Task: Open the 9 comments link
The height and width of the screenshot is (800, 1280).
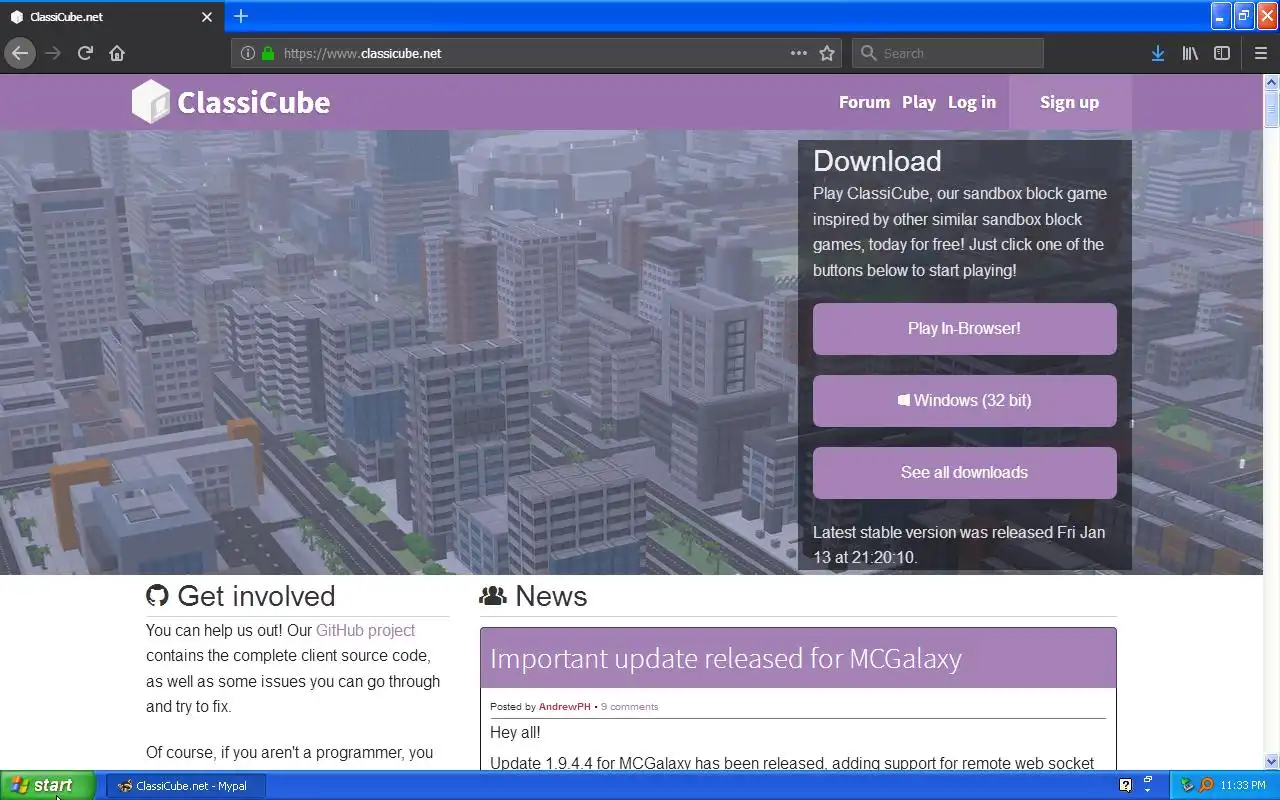Action: pos(630,706)
